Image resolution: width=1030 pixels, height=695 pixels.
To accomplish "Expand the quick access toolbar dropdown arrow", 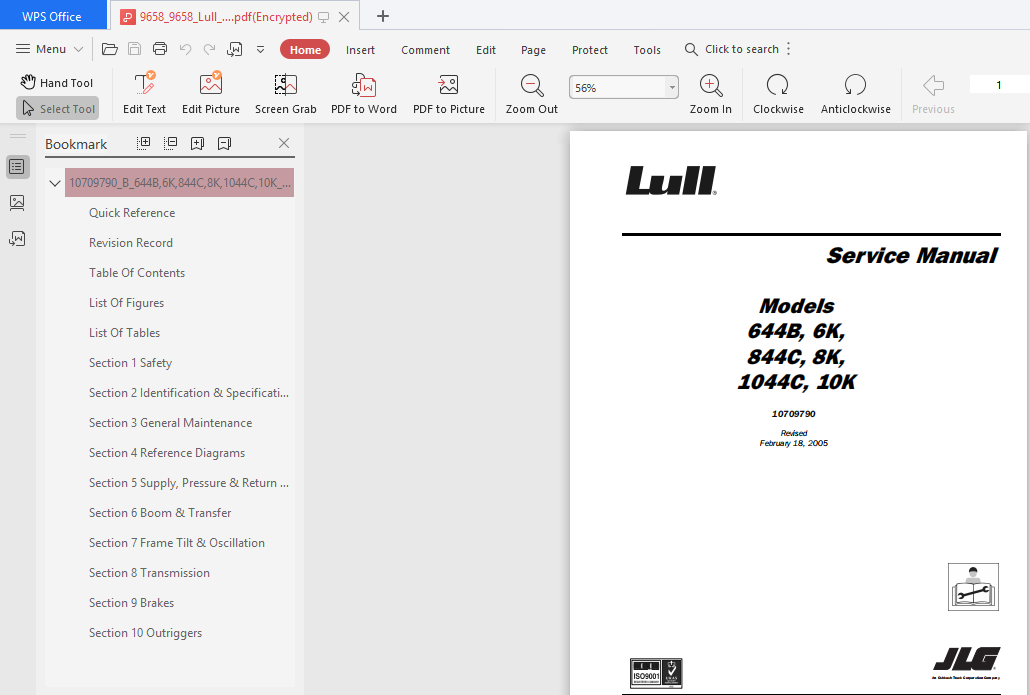I will pyautogui.click(x=260, y=49).
